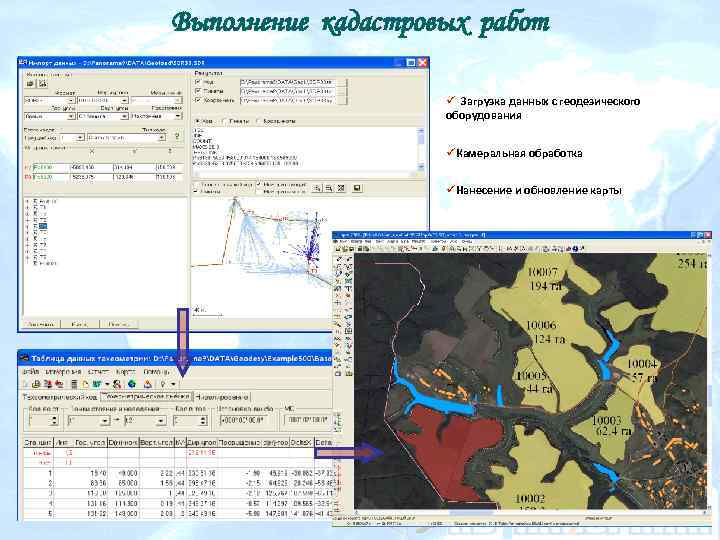
Task: Open the Файл menu in tacheometry window
Action: click(x=30, y=371)
